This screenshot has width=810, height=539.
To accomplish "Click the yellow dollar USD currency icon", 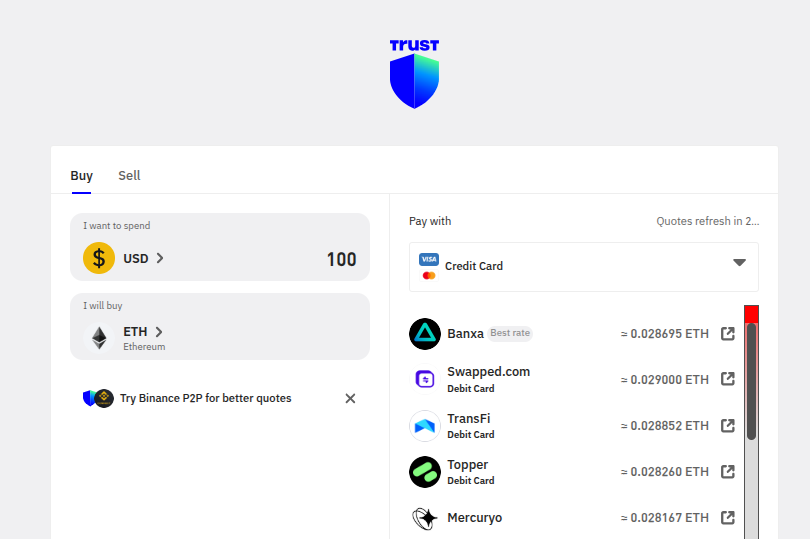I will tap(99, 258).
